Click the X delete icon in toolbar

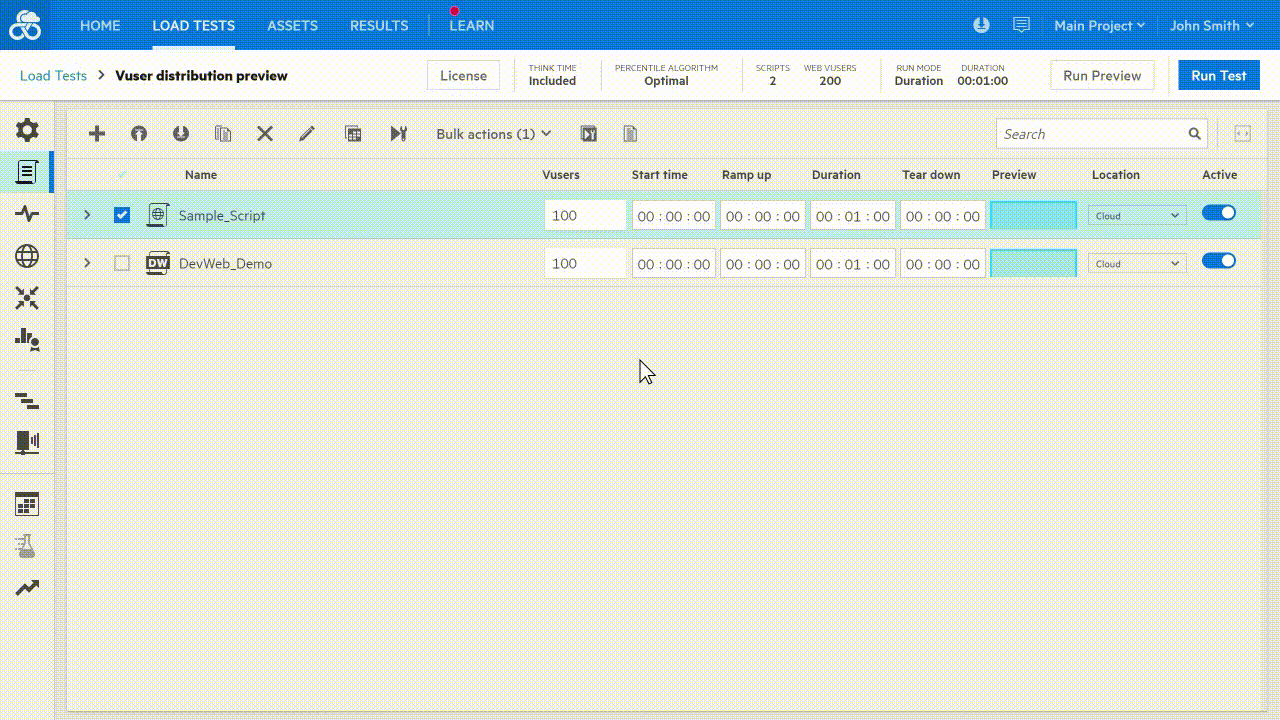[x=265, y=134]
